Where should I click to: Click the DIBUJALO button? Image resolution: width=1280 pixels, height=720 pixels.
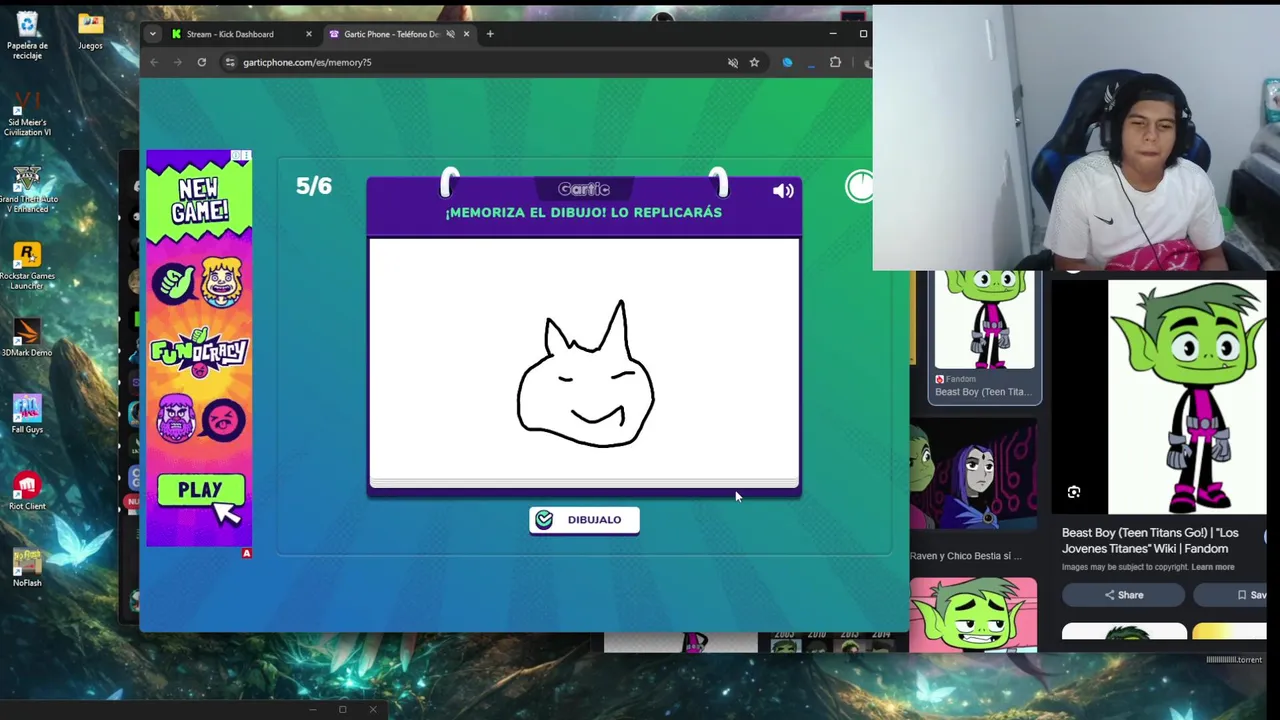pos(584,520)
